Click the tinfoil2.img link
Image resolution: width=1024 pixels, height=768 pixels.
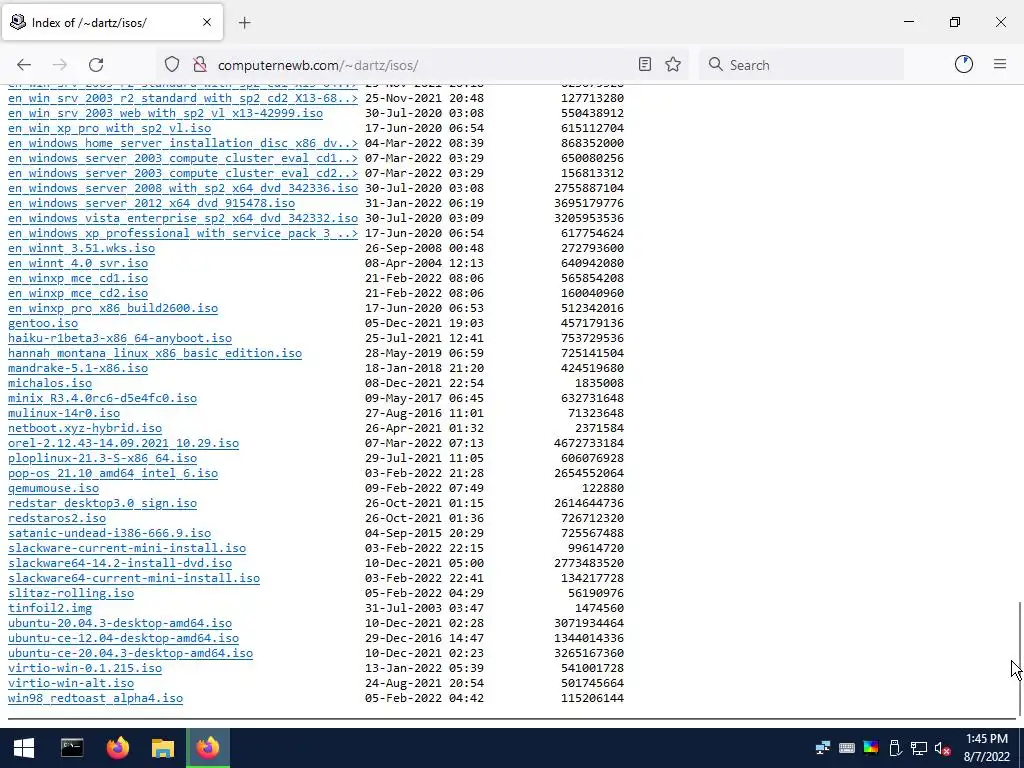(x=50, y=609)
